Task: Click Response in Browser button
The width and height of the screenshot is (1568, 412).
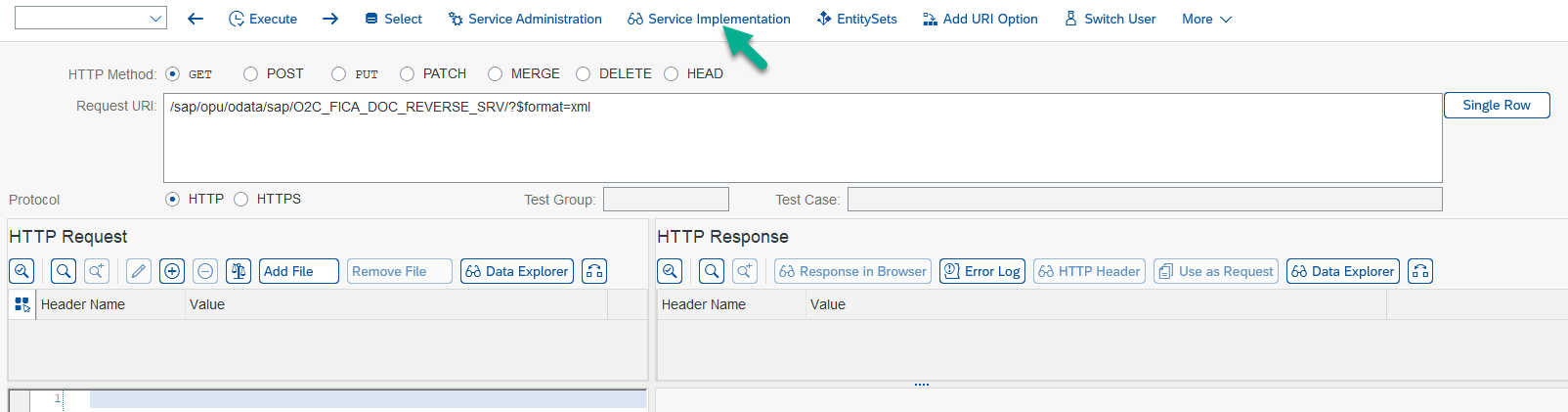Action: (x=852, y=271)
